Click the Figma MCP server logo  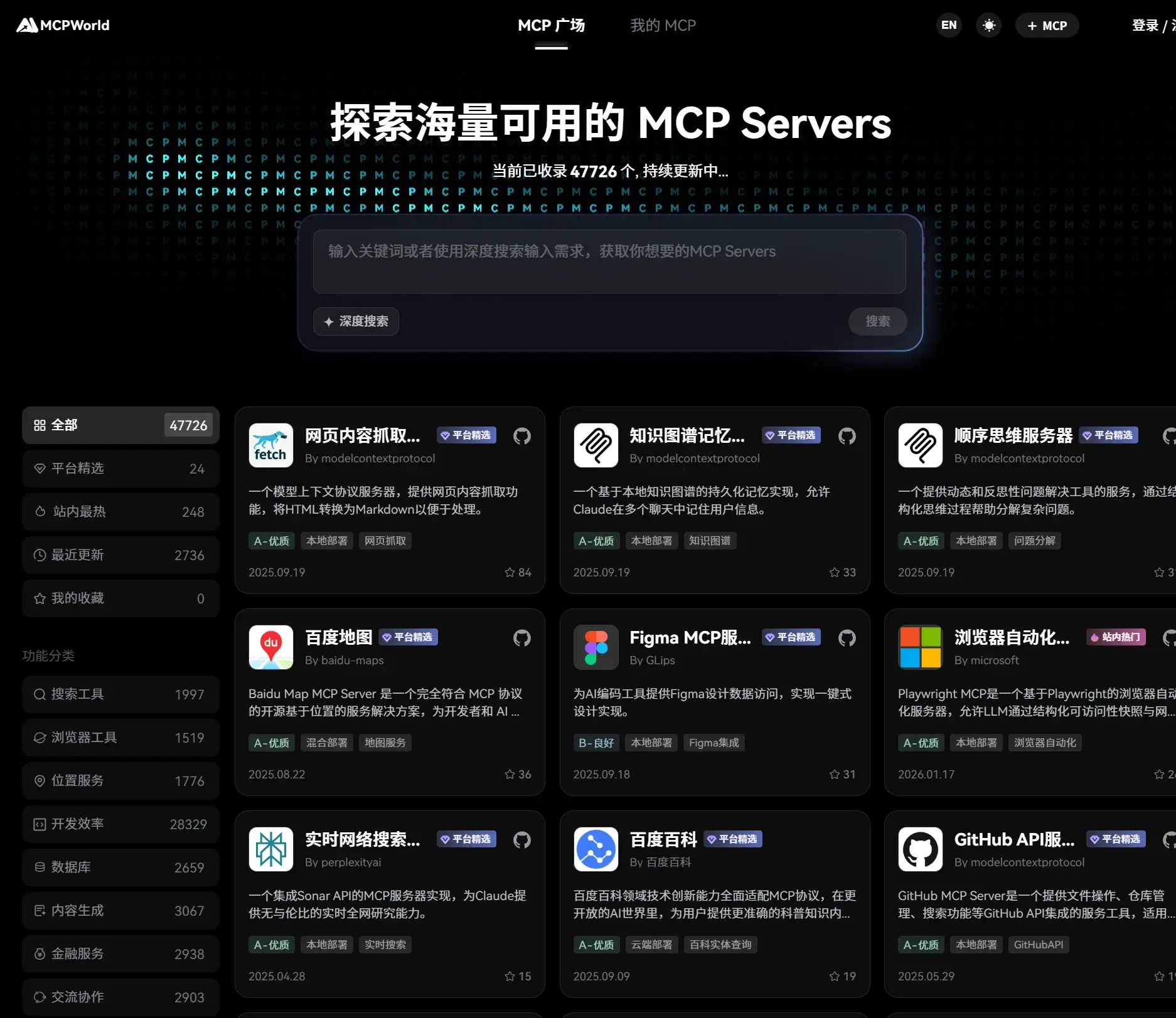pos(596,647)
